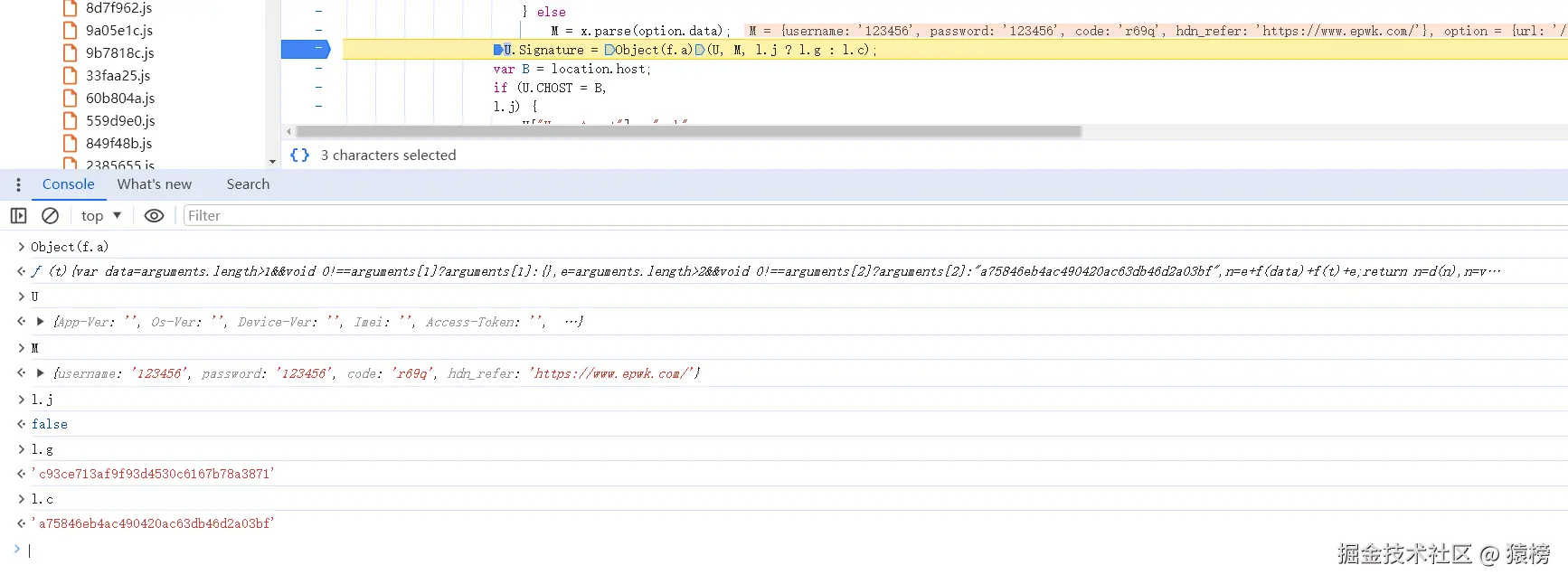Click the active breakpoint marker in the gutter
This screenshot has height=584, width=1568.
[306, 49]
